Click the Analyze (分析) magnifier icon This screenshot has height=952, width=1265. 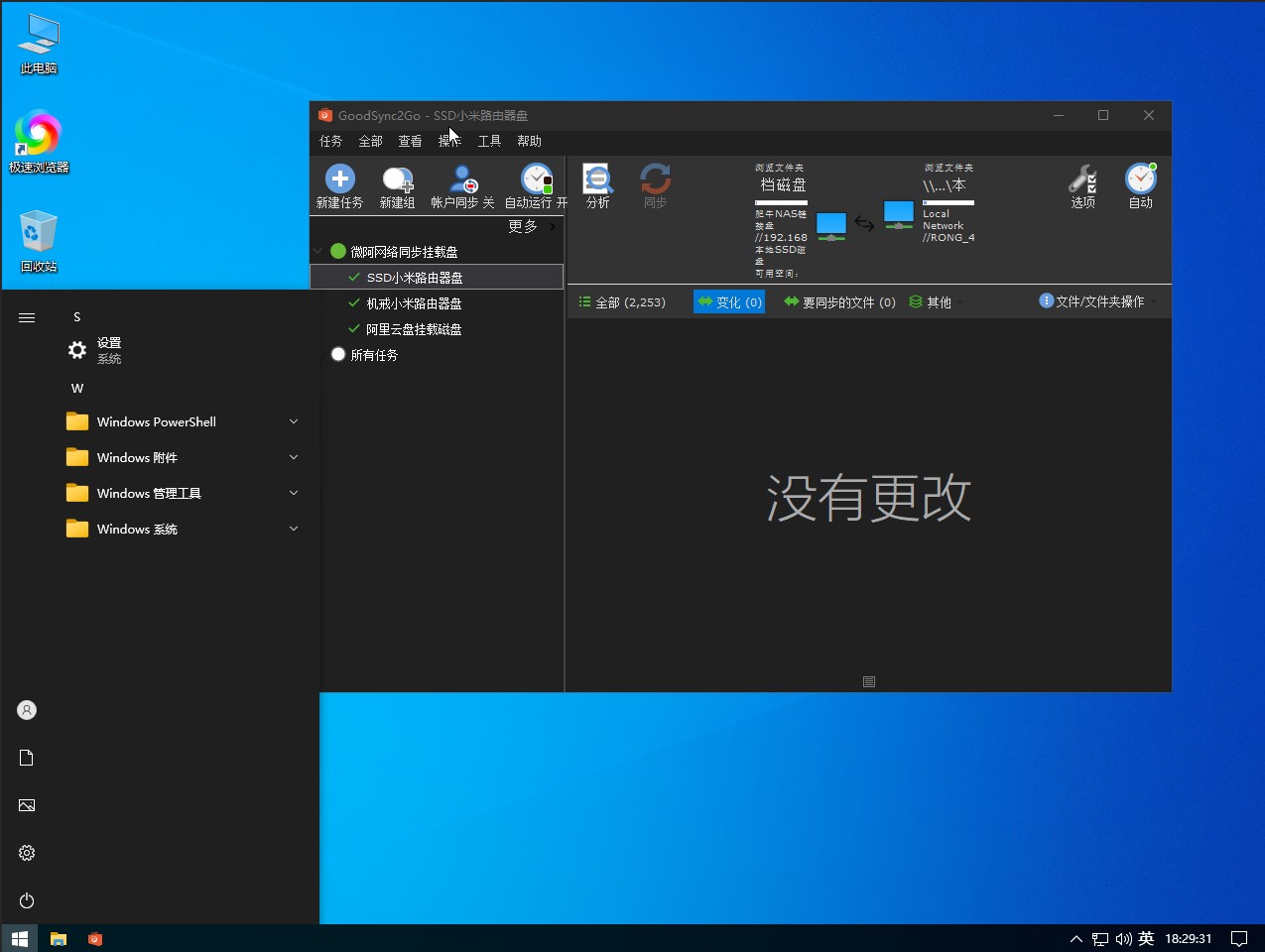pos(598,178)
